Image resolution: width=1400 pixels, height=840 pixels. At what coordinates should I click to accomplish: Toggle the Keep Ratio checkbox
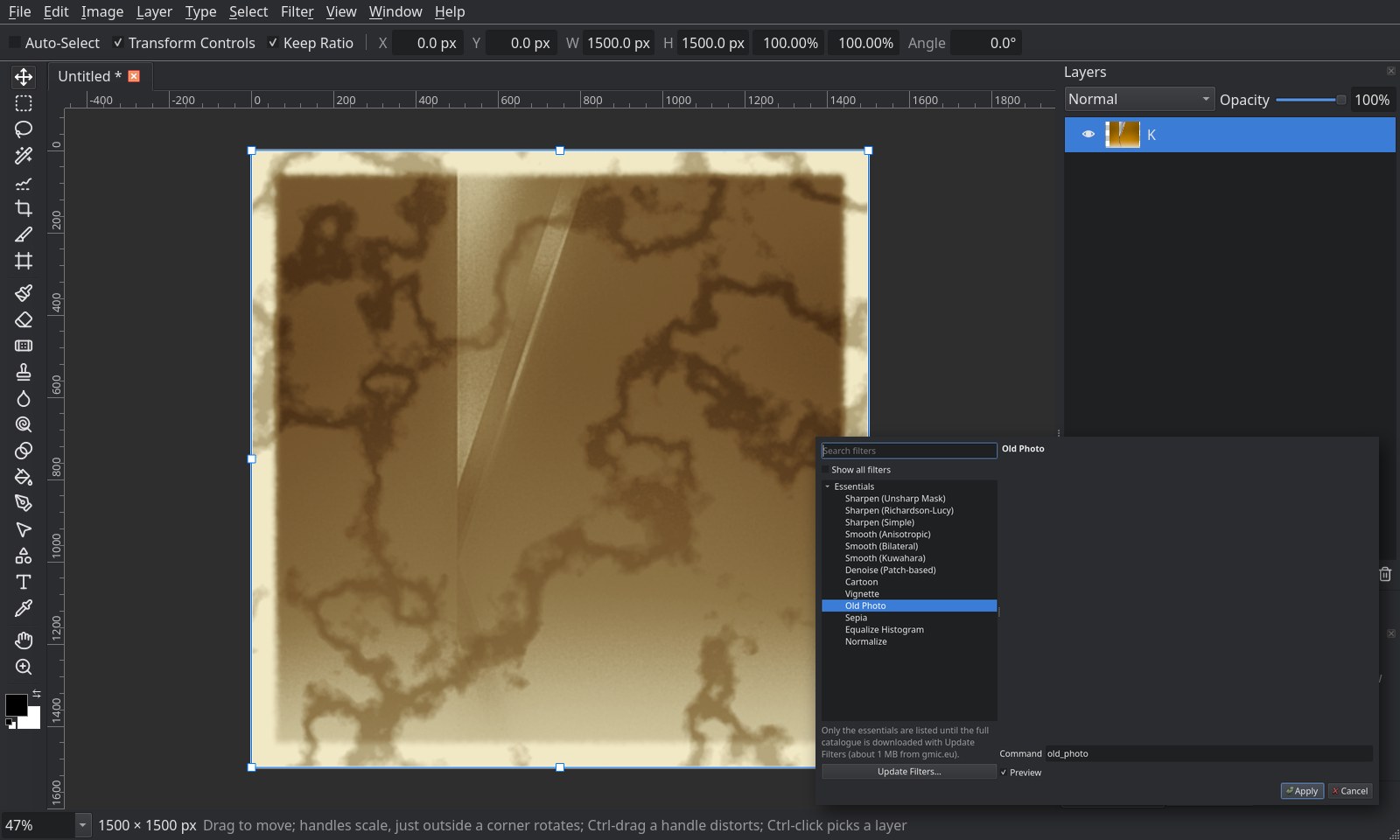point(273,43)
